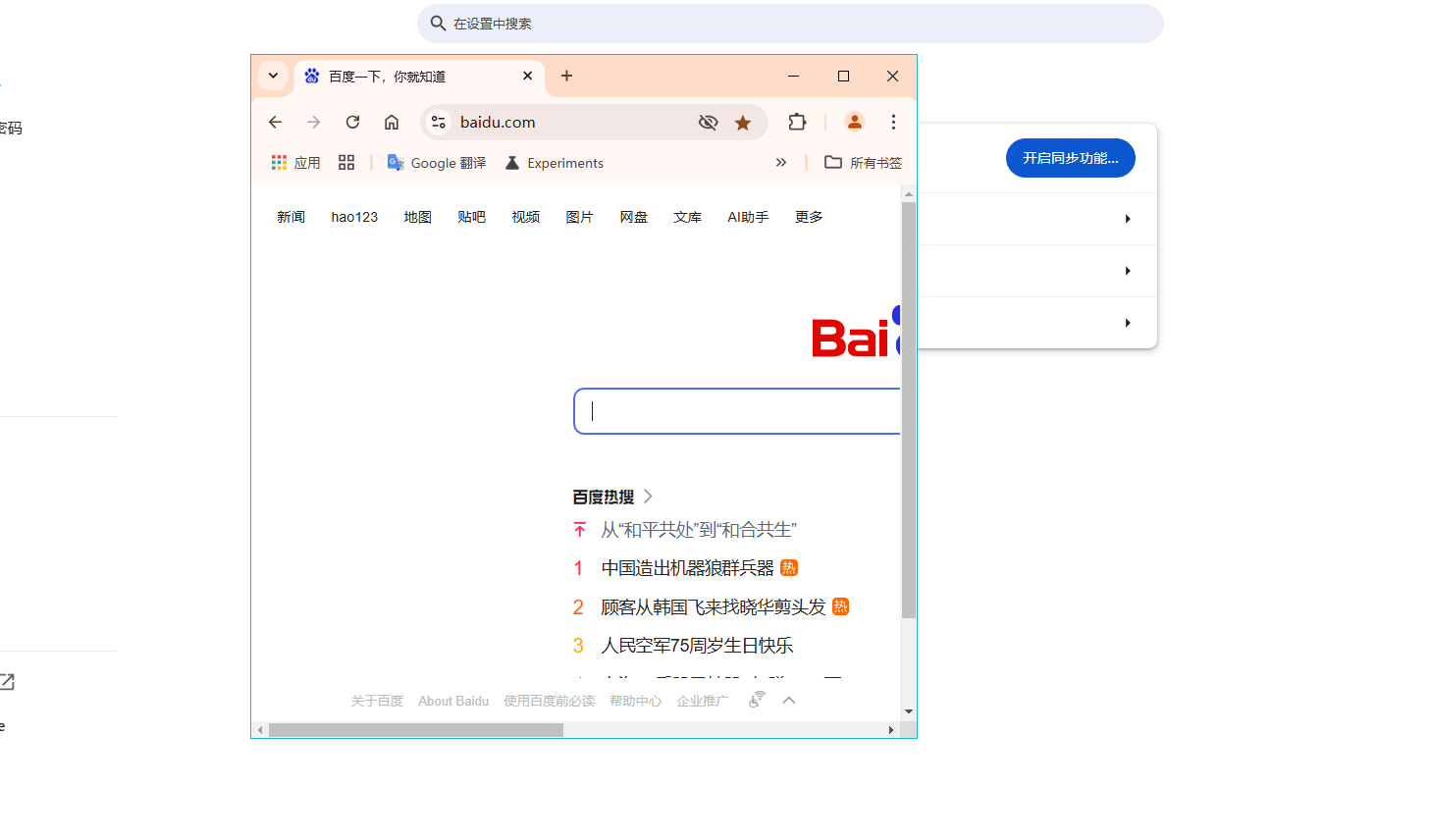Open the 关于百度 footer link

(x=377, y=701)
